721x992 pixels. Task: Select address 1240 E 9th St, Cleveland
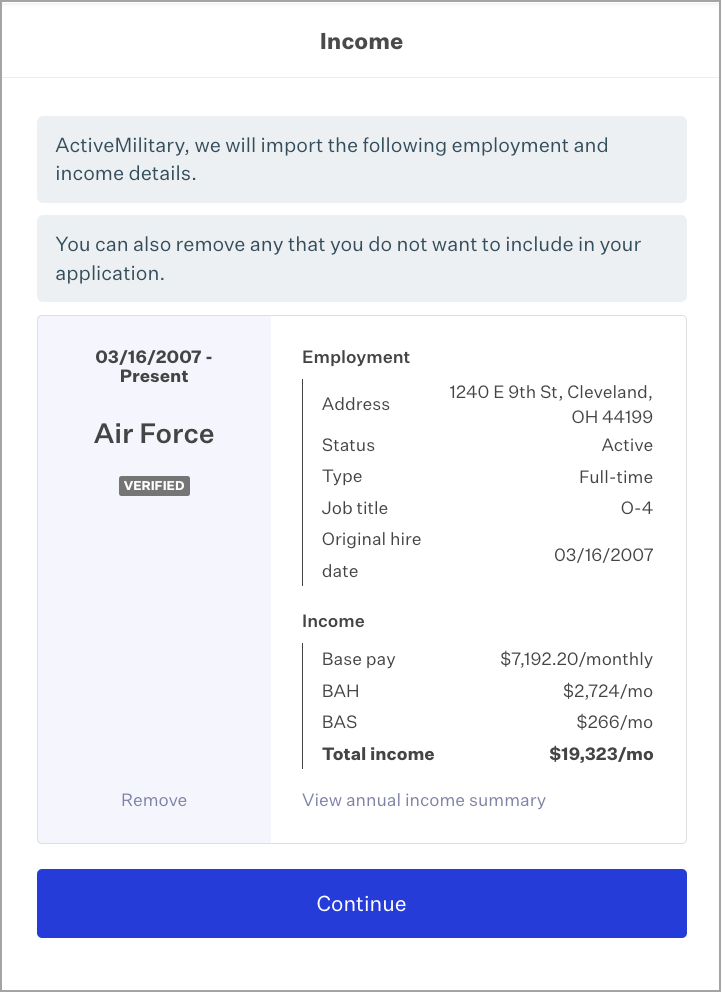click(x=551, y=404)
